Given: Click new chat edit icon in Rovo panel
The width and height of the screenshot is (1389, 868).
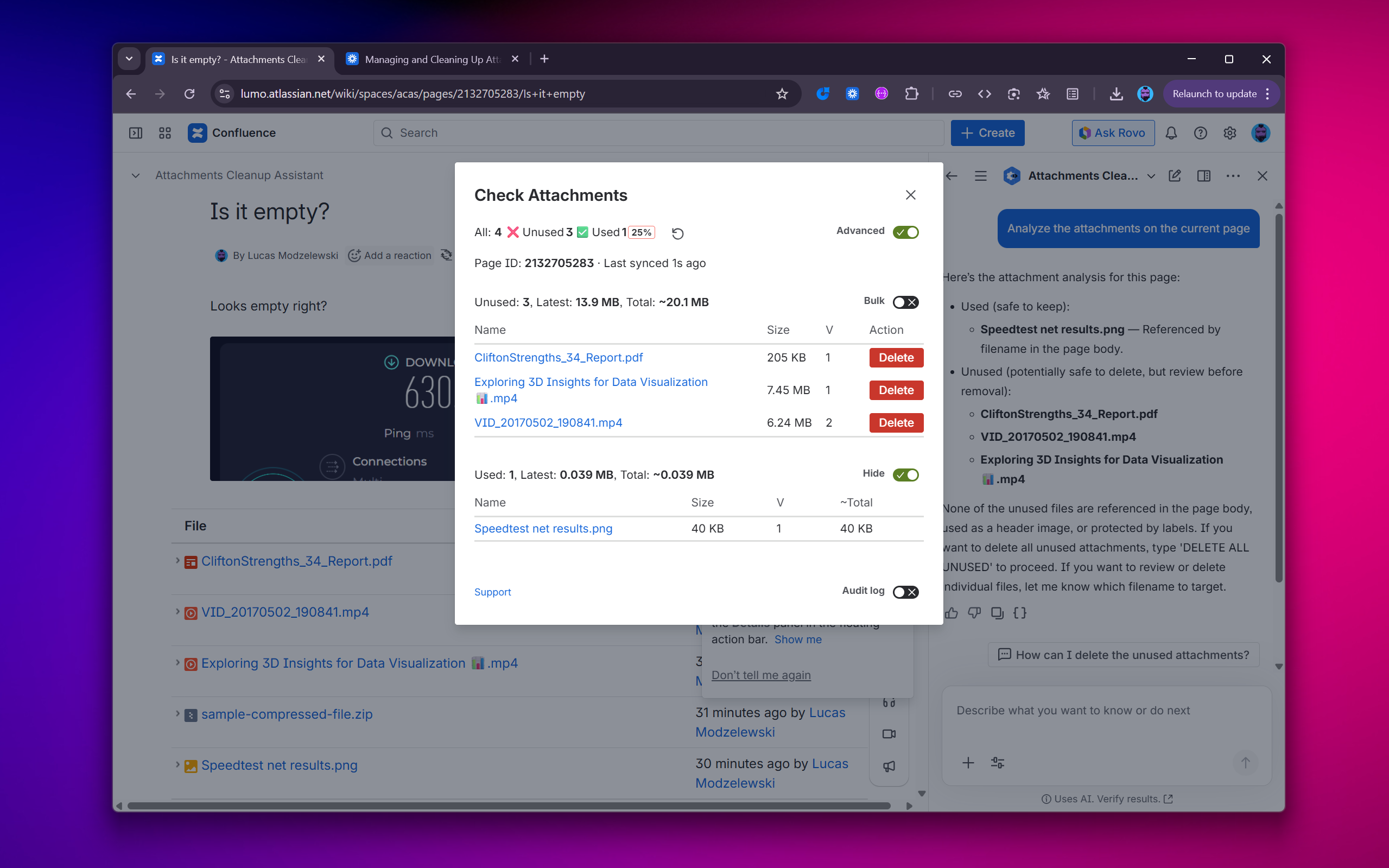Looking at the screenshot, I should pyautogui.click(x=1175, y=176).
